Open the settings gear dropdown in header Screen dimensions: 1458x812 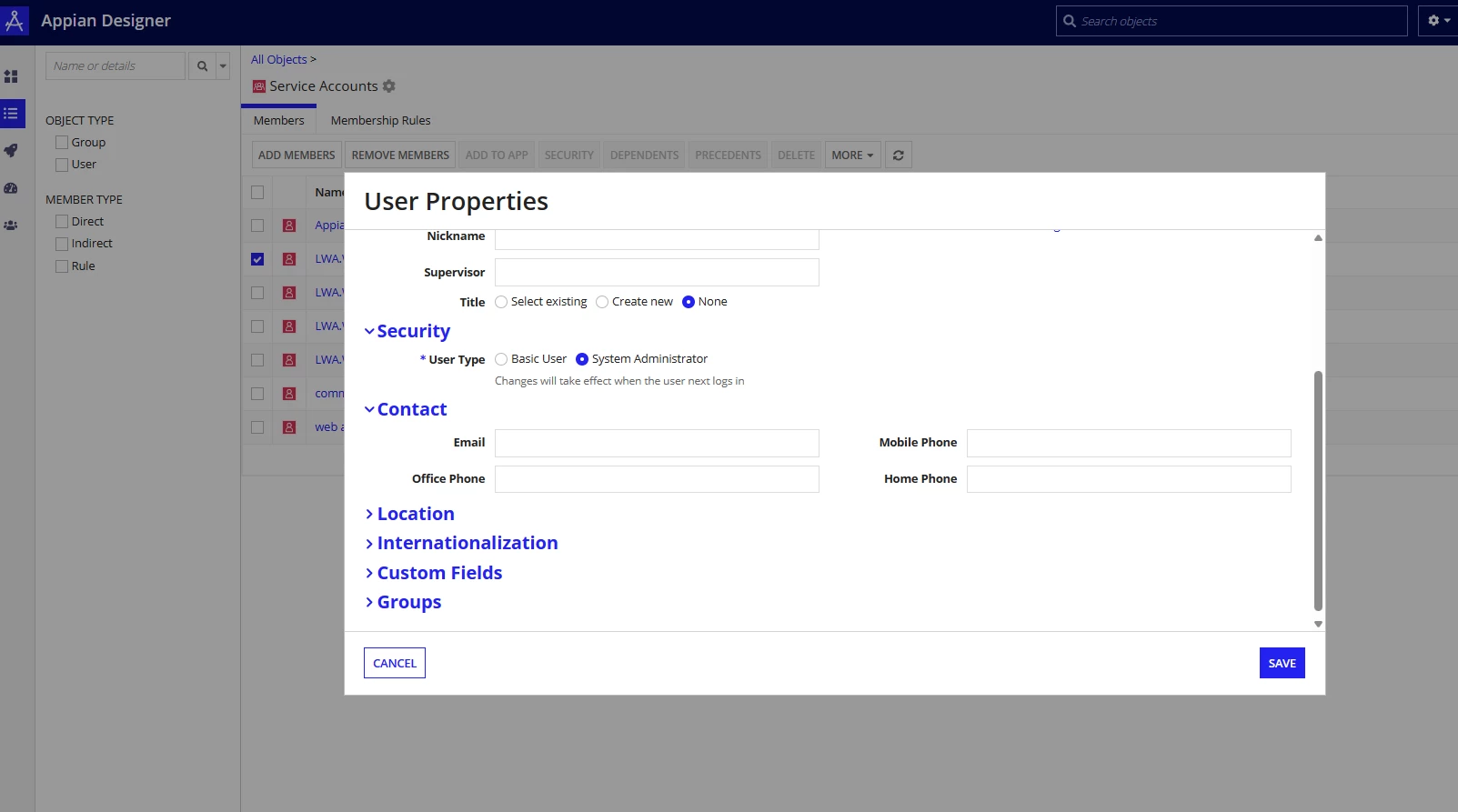pyautogui.click(x=1438, y=21)
